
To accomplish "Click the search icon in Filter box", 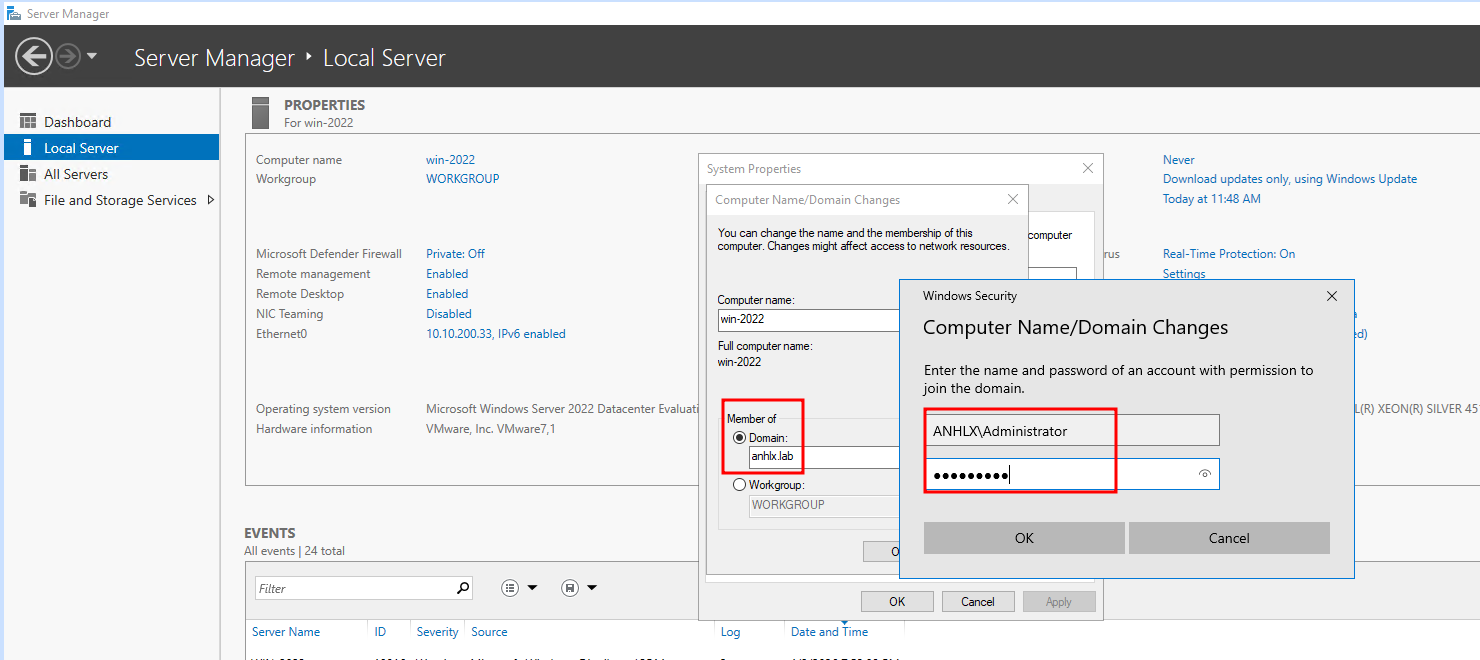I will tap(463, 588).
